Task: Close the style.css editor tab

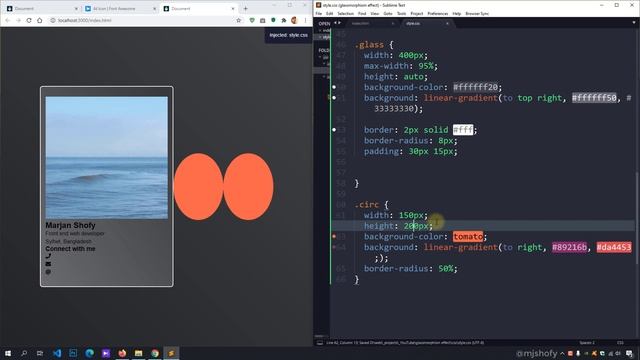Action: click(x=447, y=23)
